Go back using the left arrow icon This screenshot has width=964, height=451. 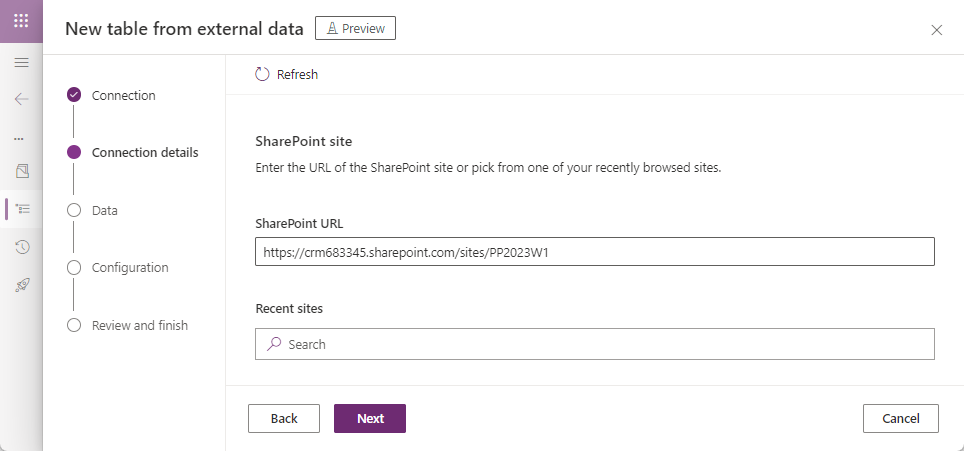tap(22, 99)
